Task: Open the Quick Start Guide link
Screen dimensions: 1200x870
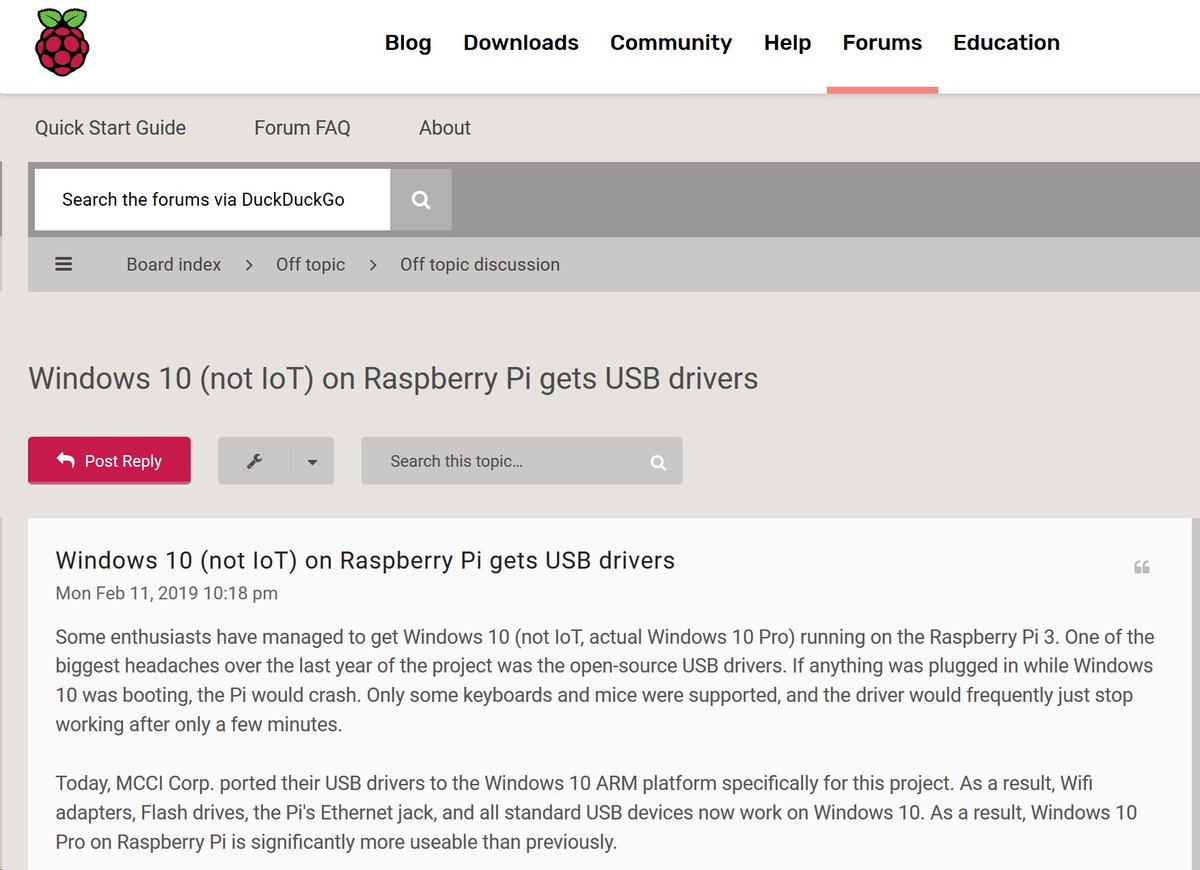Action: [110, 128]
